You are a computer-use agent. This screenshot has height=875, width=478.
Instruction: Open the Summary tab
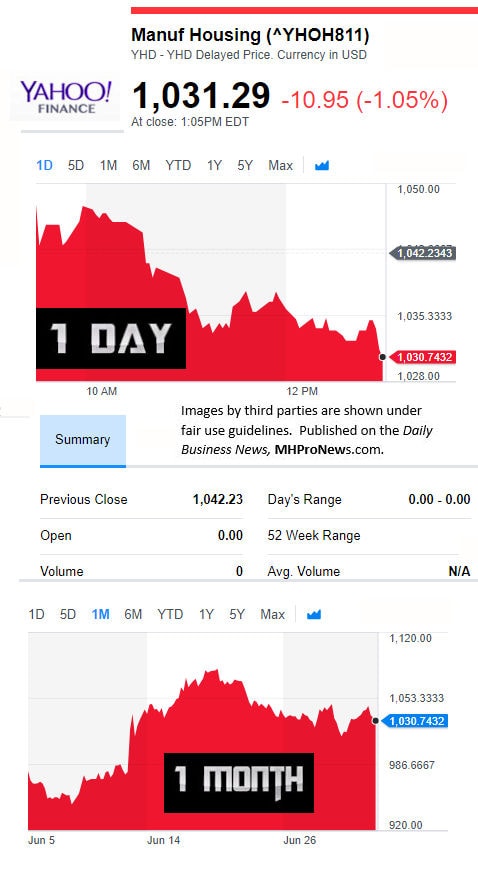(83, 440)
